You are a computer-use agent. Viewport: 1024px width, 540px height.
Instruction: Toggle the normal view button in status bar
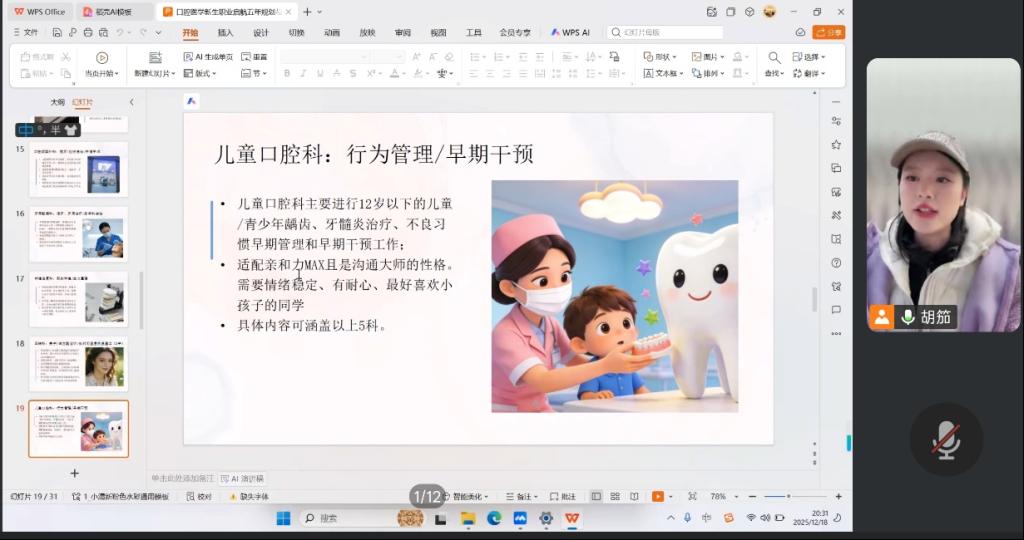tap(596, 496)
